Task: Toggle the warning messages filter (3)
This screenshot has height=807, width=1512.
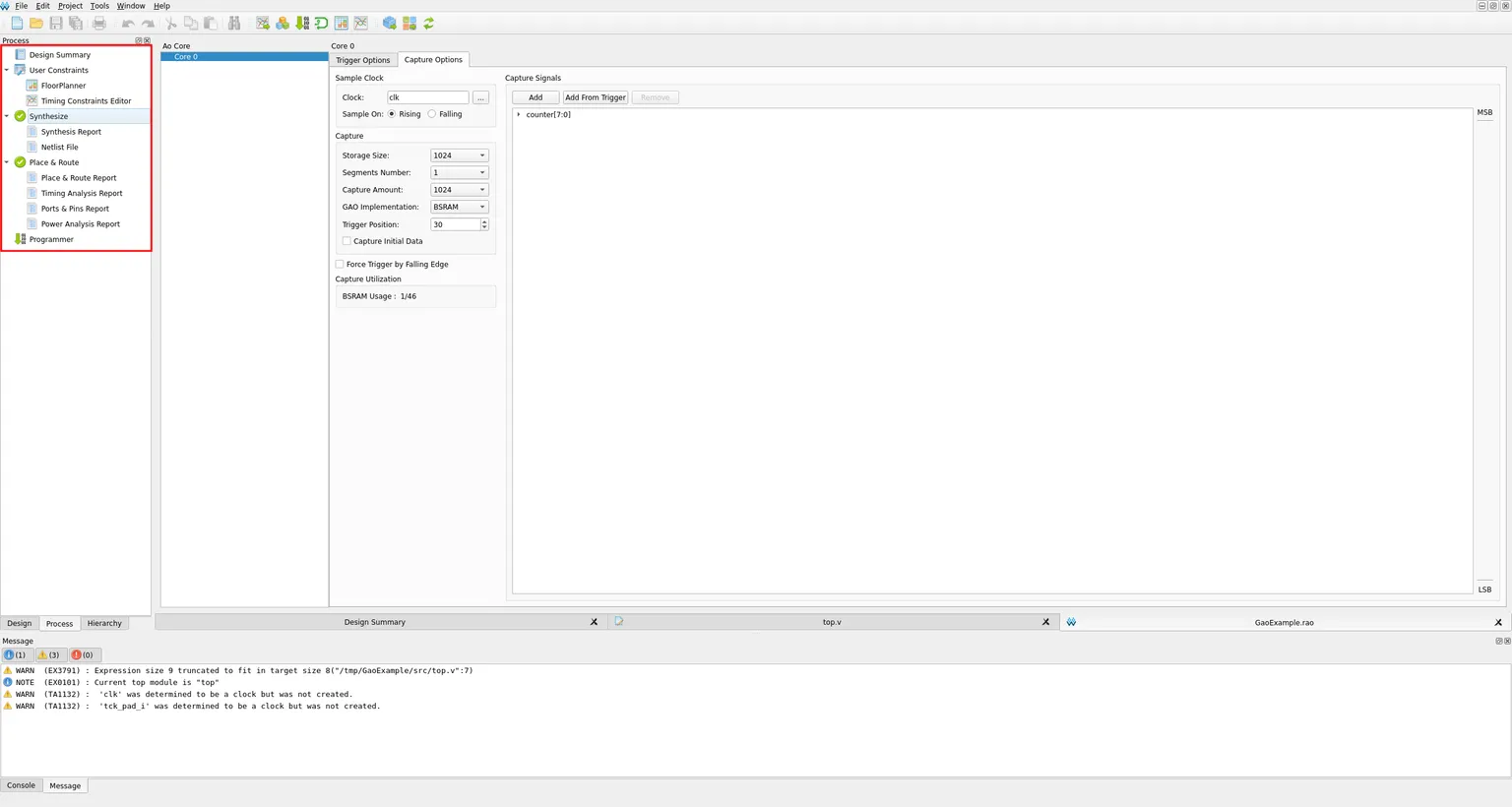Action: pyautogui.click(x=49, y=654)
